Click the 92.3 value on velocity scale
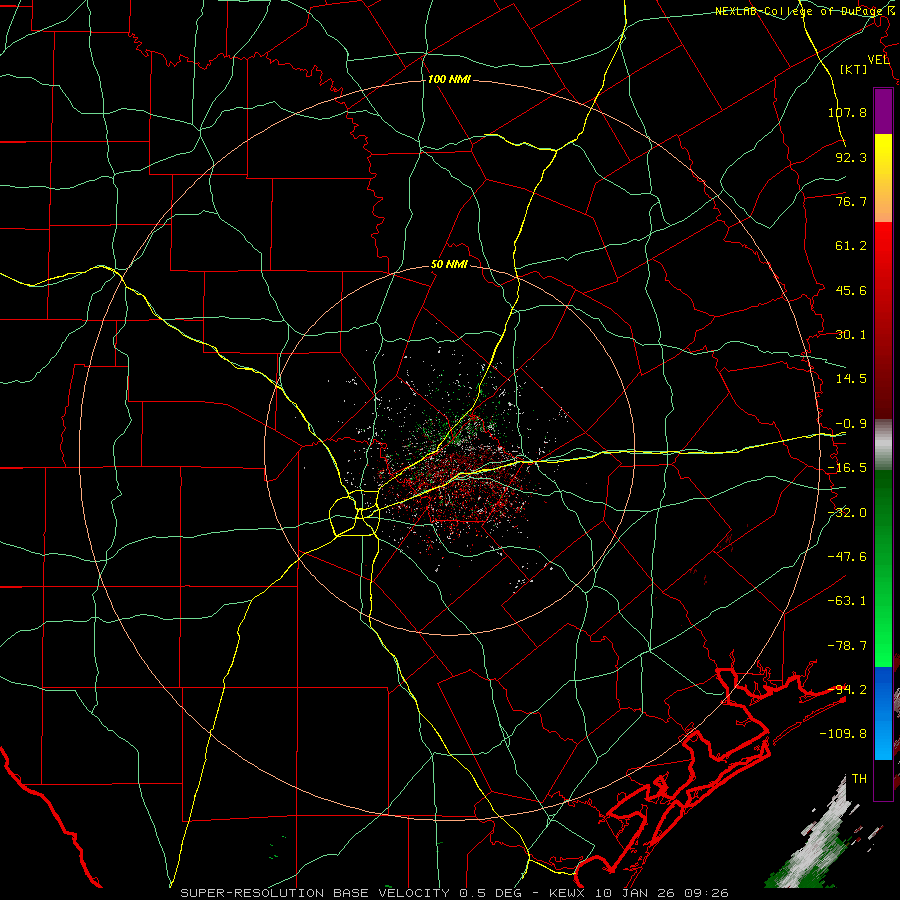Viewport: 900px width, 900px height. pos(851,157)
